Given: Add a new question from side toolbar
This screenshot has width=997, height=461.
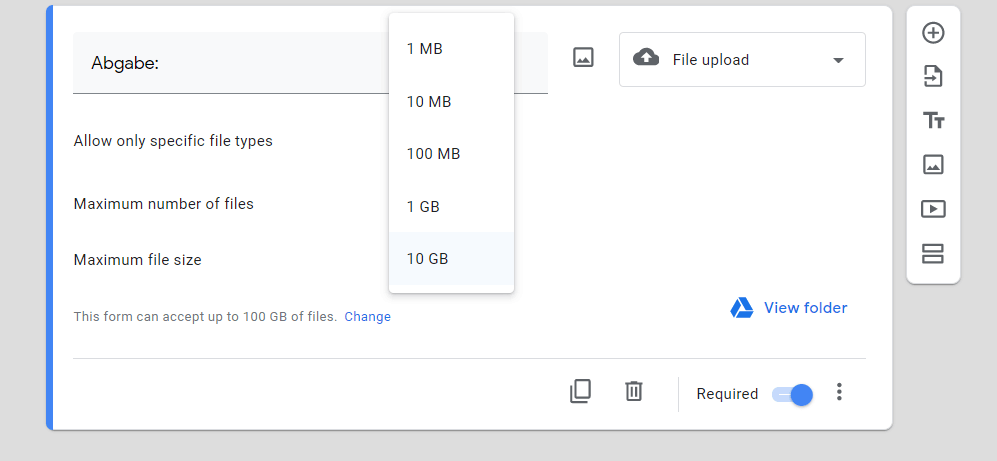Looking at the screenshot, I should [x=933, y=33].
